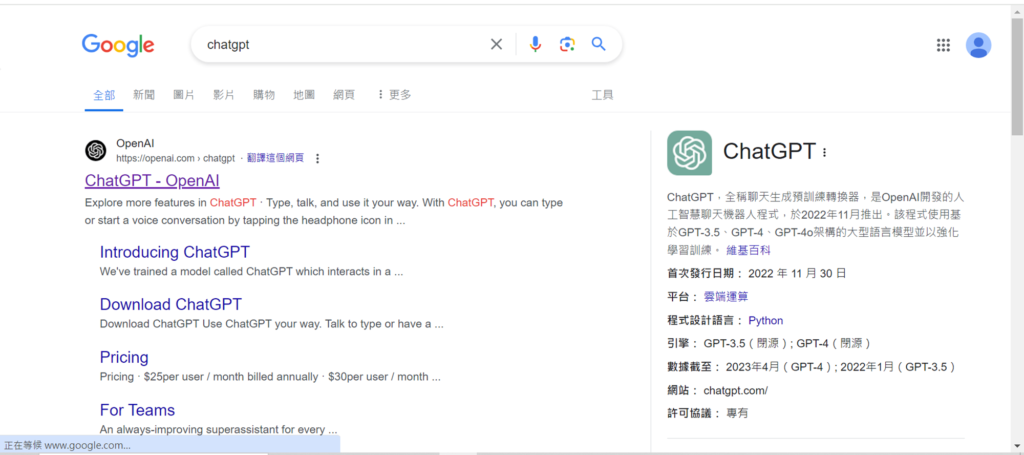This screenshot has width=1024, height=455.
Task: Open Google Lens image search
Action: tap(567, 44)
